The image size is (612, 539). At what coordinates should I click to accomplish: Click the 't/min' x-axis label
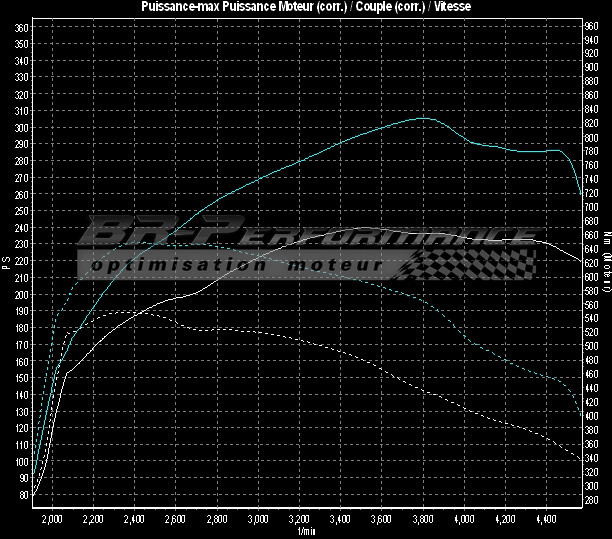point(306,532)
